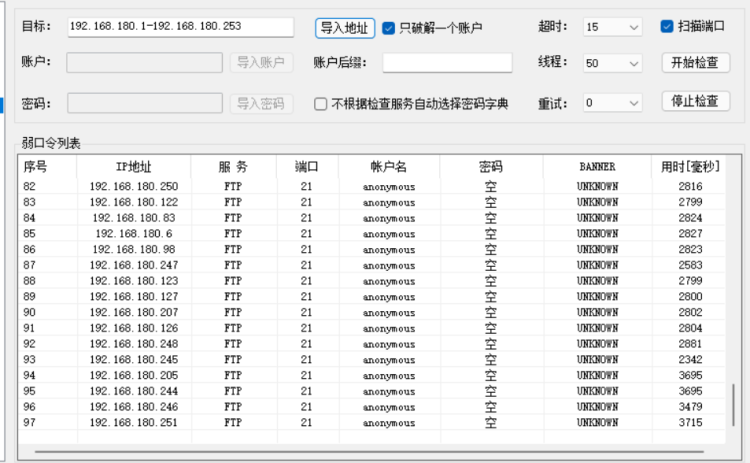Viewport: 750px width, 463px height.
Task: Select IP 192.168.180.245 in row 93
Action: tap(134, 359)
